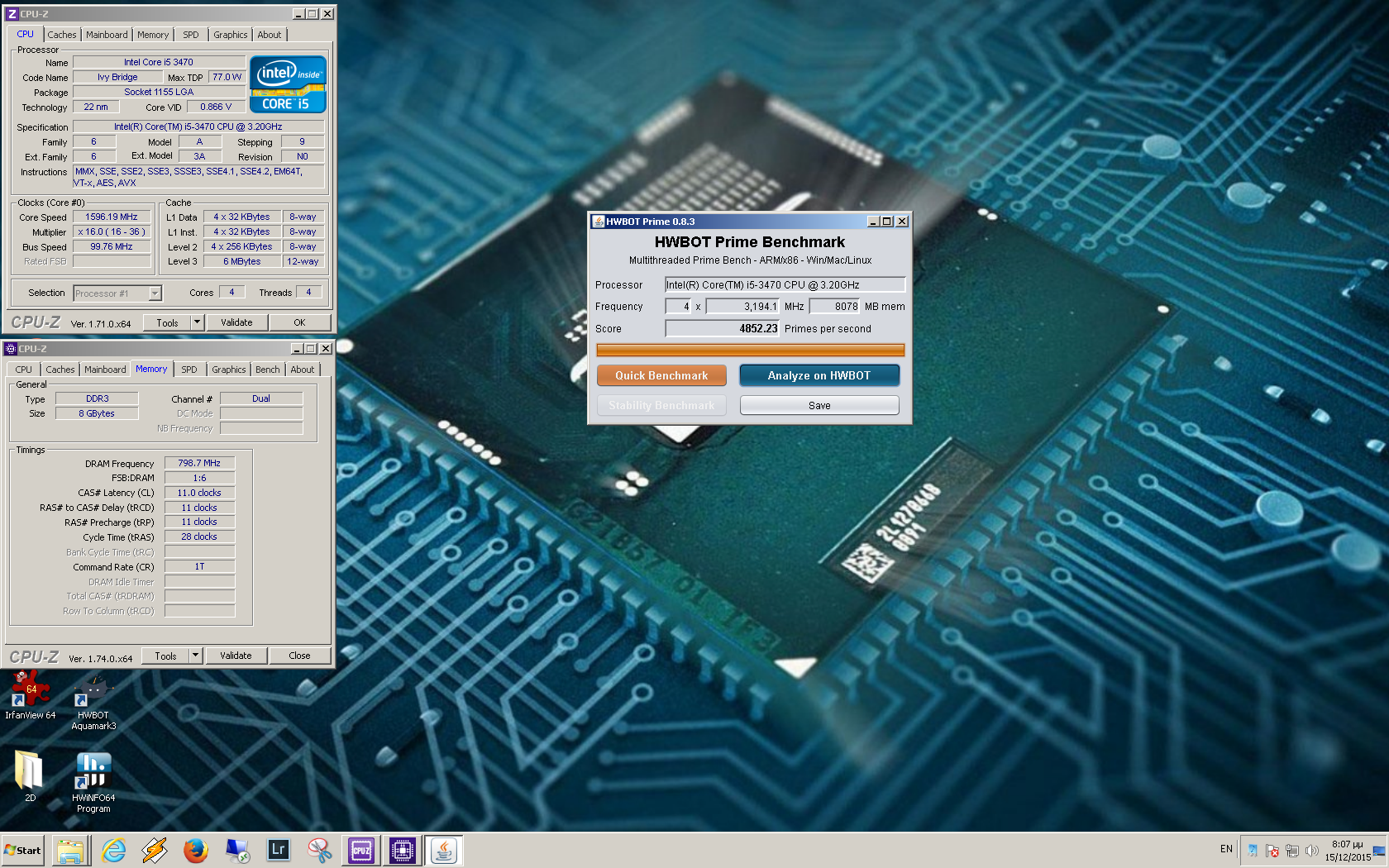Image resolution: width=1389 pixels, height=868 pixels.
Task: Click the HWBOT Processor name field
Action: click(785, 284)
